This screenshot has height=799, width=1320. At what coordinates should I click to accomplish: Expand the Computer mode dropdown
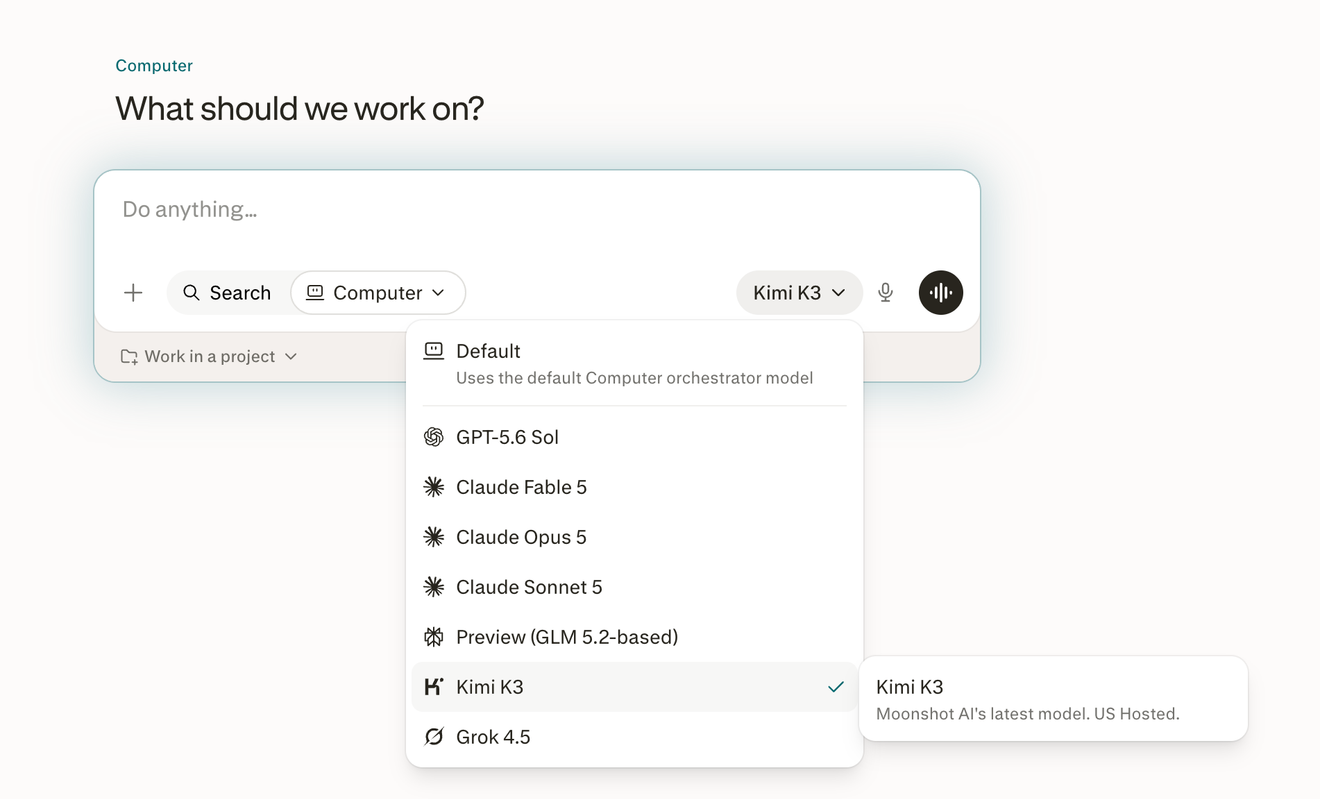pyautogui.click(x=378, y=293)
